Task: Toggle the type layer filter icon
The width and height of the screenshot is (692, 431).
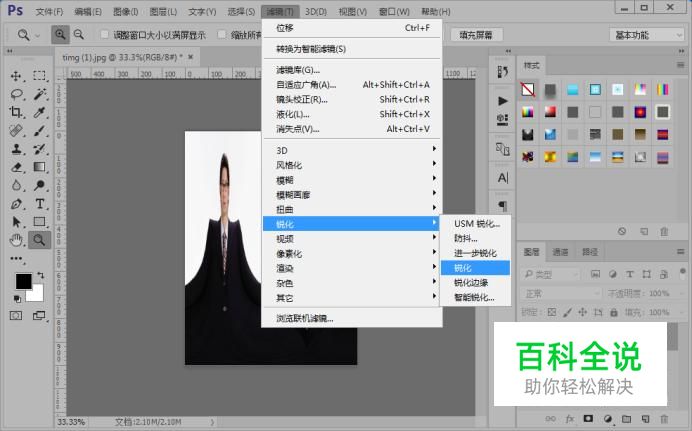Action: coord(630,274)
